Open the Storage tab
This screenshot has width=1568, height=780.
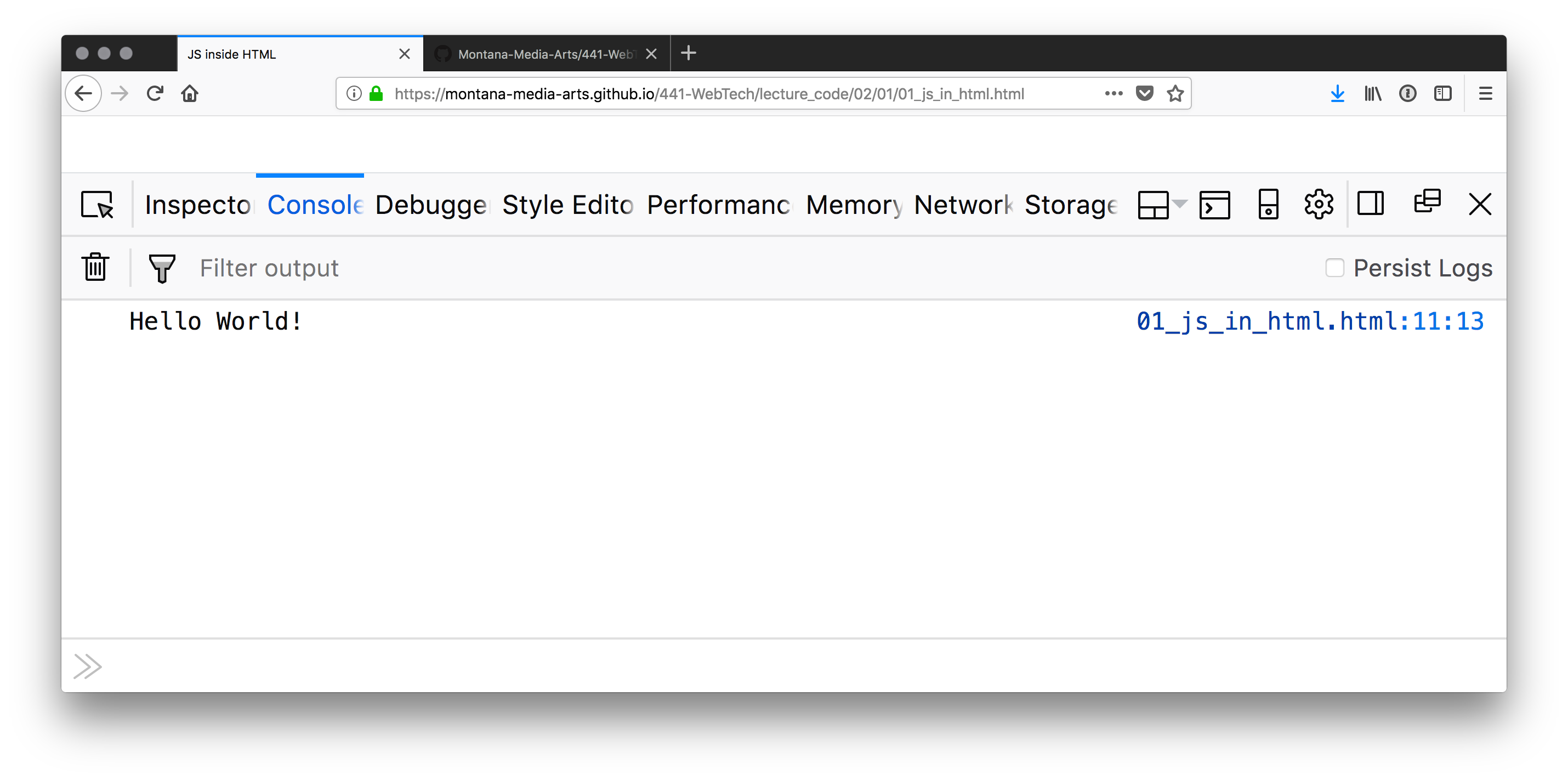[1071, 205]
